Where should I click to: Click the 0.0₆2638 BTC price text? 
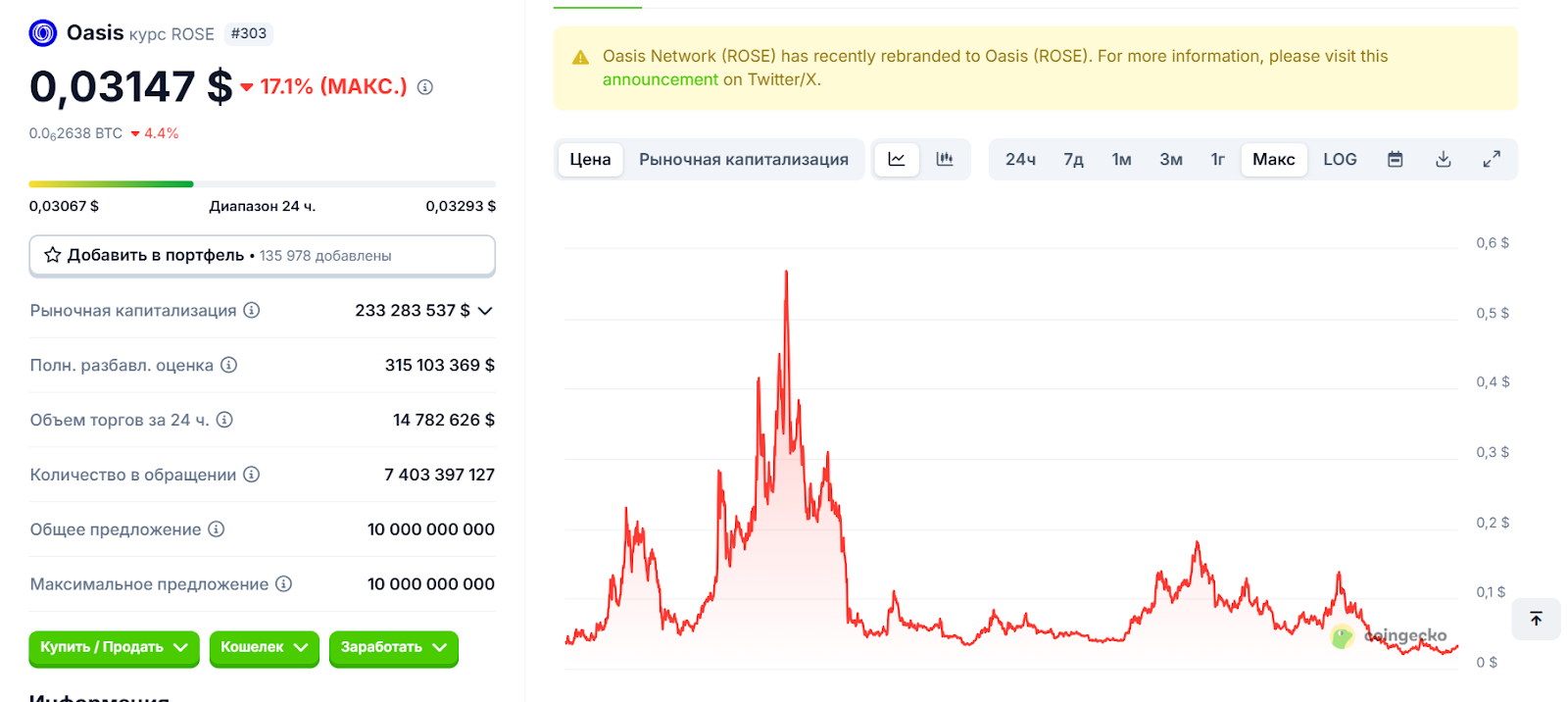[x=75, y=133]
